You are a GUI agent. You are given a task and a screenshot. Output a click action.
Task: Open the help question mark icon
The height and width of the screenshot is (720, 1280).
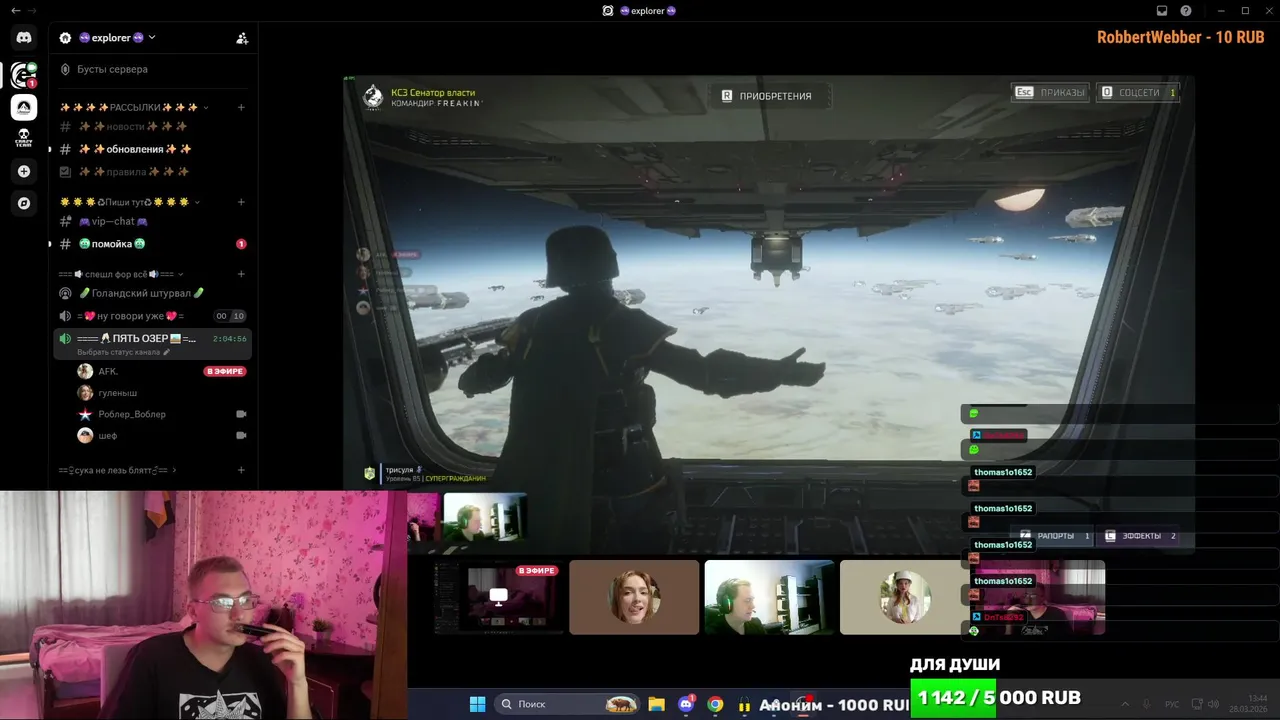(x=1186, y=10)
